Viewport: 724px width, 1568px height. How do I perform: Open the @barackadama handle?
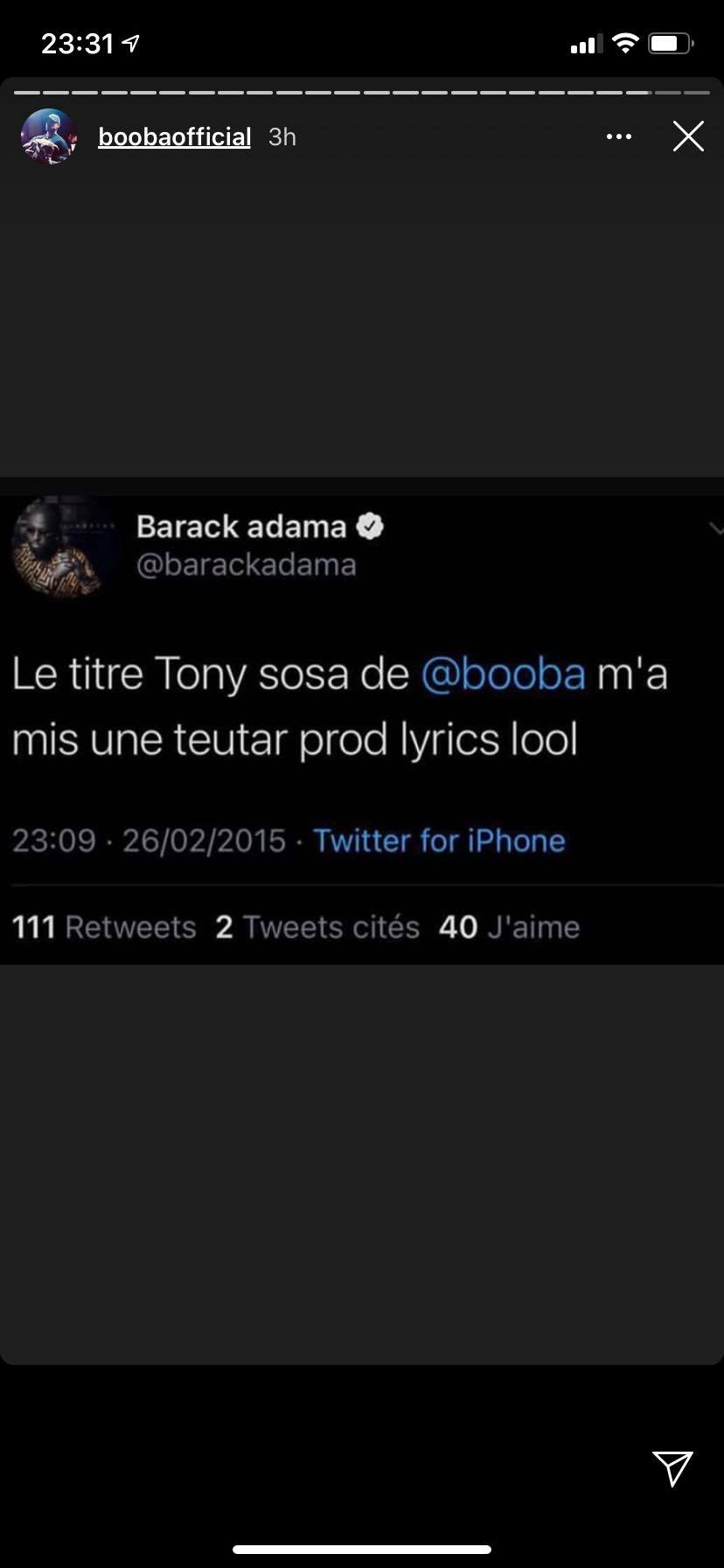point(247,565)
